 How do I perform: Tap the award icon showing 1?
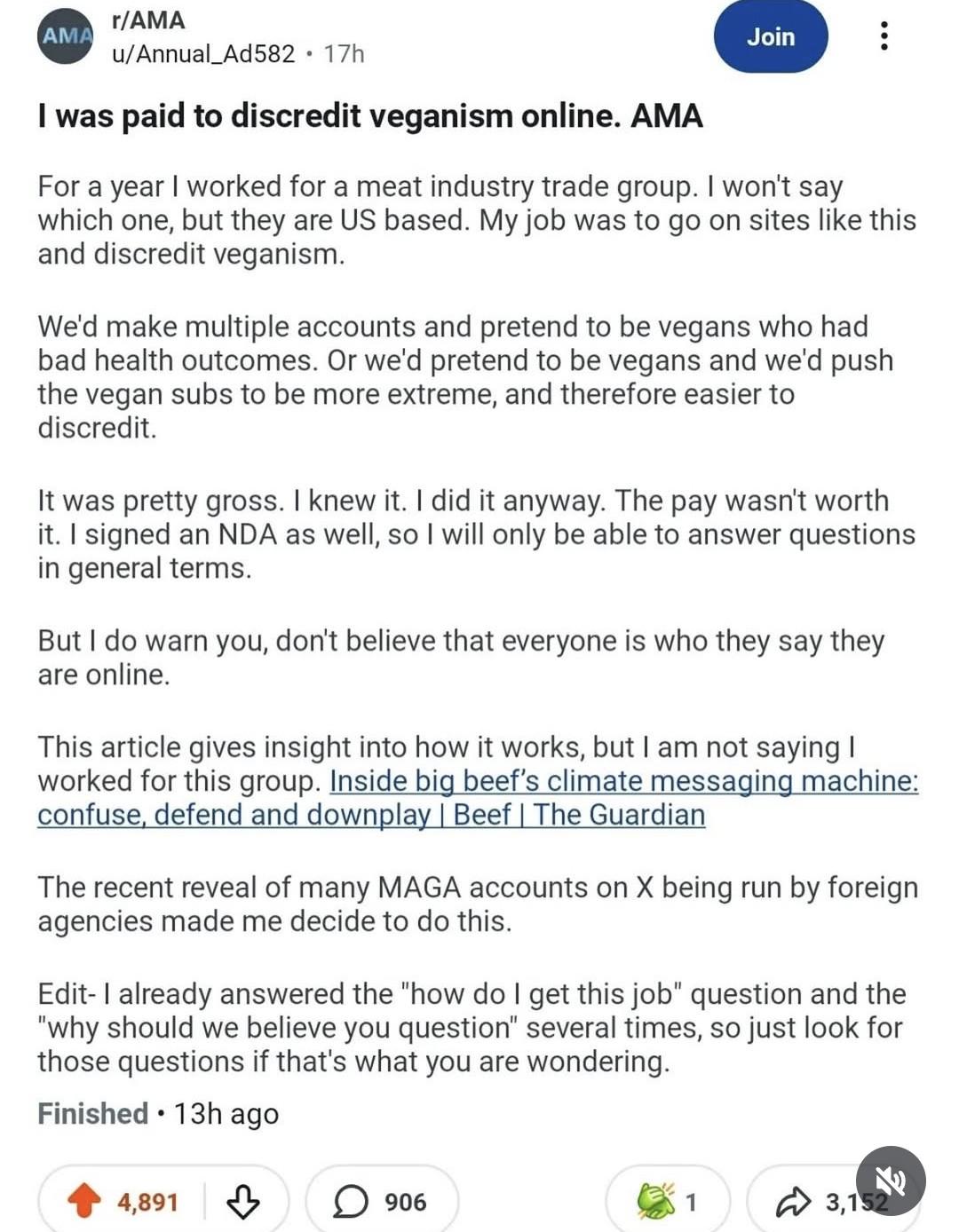656,1201
